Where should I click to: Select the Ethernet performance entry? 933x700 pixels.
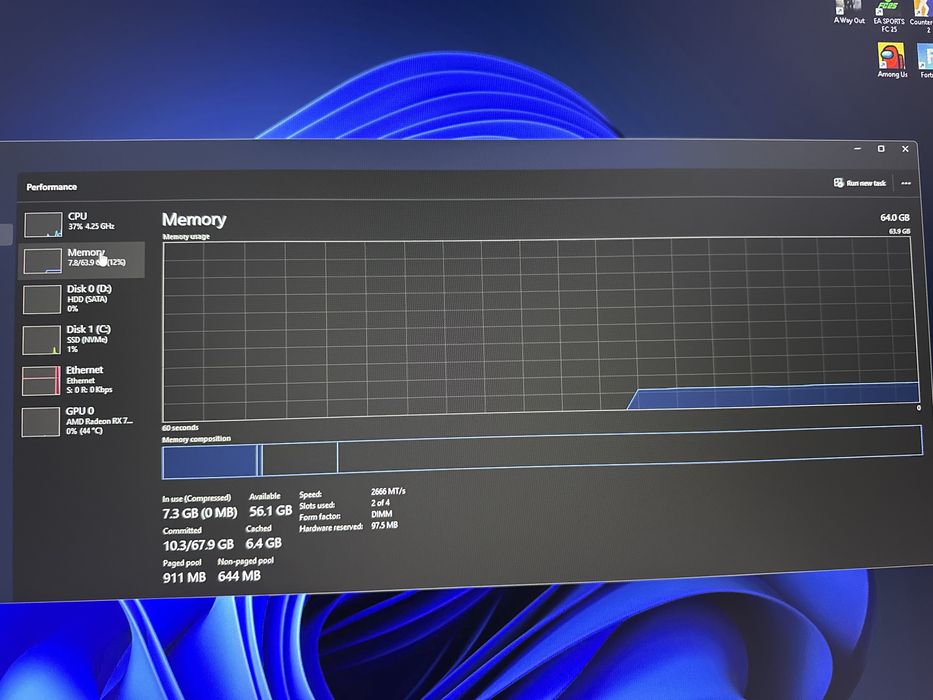[82, 380]
